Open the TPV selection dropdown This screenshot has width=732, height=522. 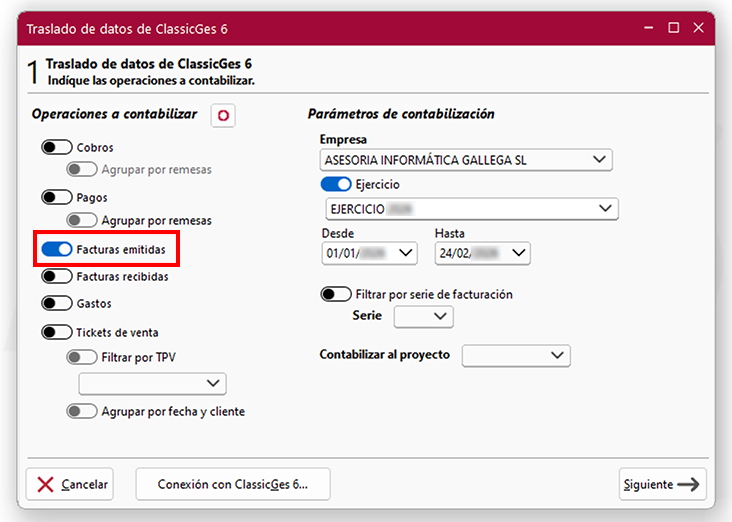[153, 384]
